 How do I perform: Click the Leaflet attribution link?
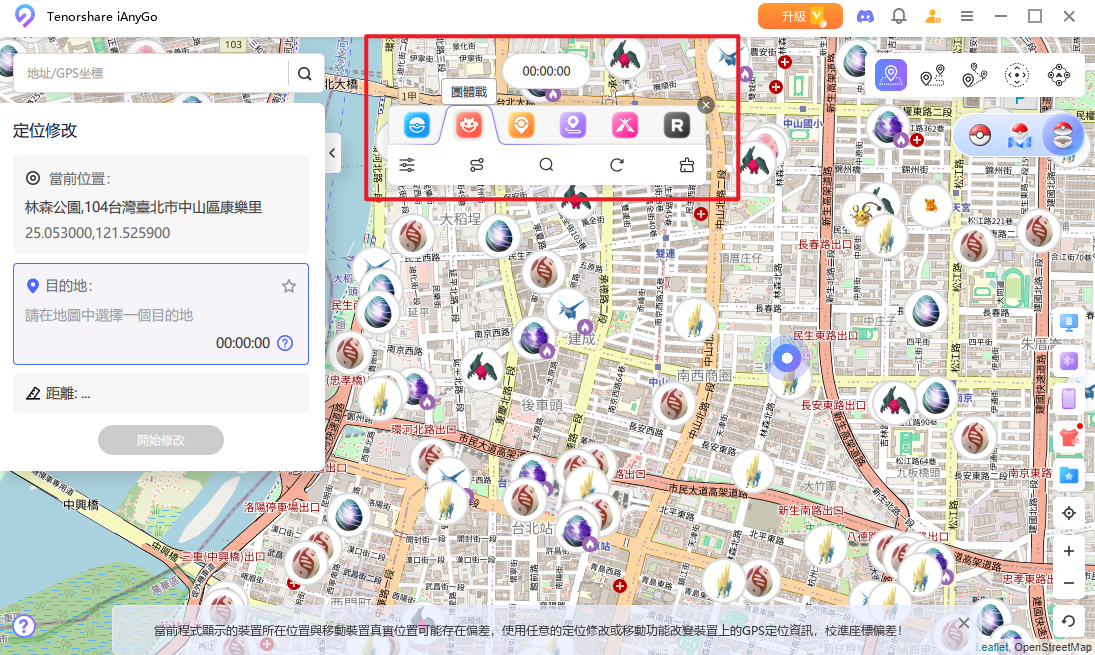(992, 647)
